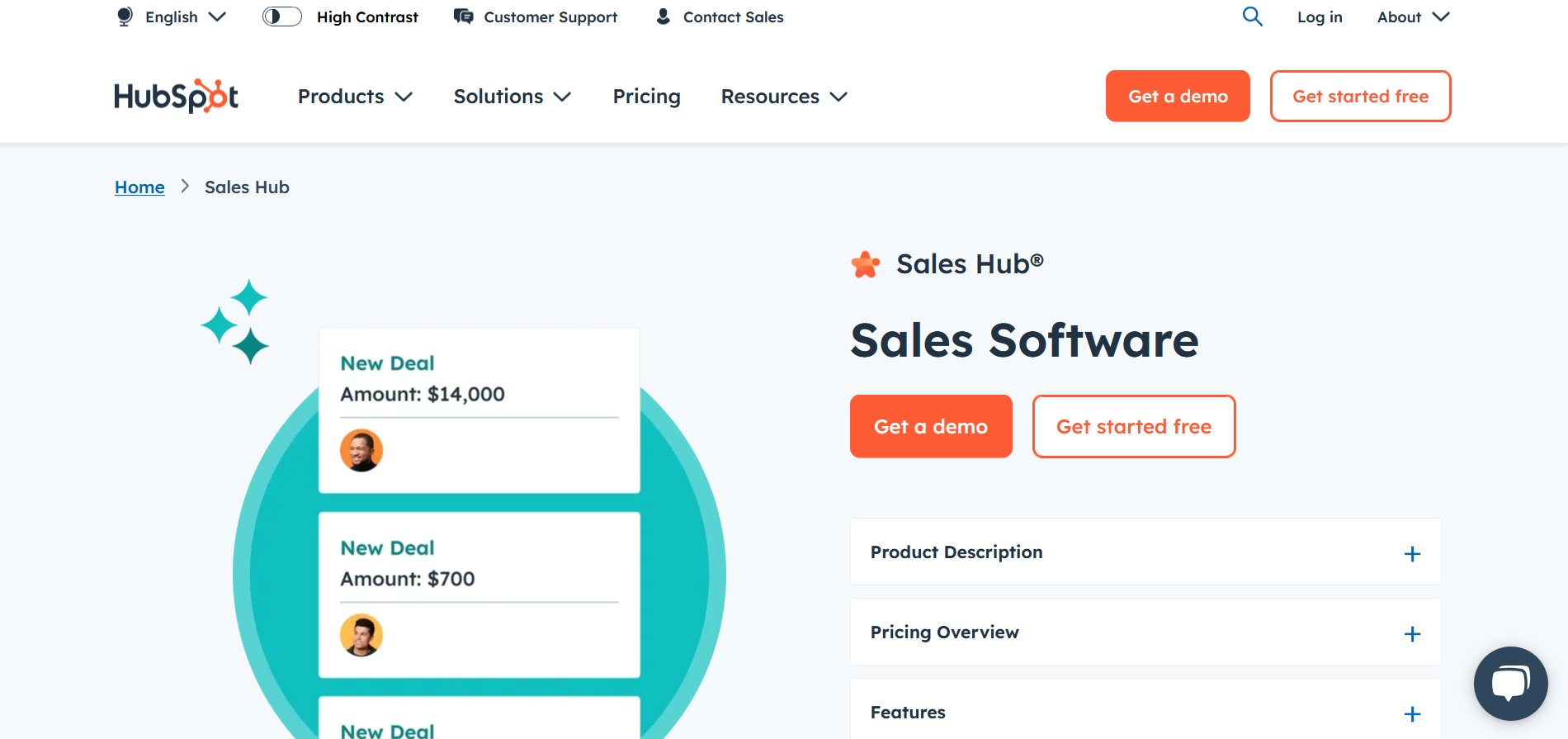Click the 'Amount: $14,000' text
The image size is (1568, 739).
coord(423,395)
